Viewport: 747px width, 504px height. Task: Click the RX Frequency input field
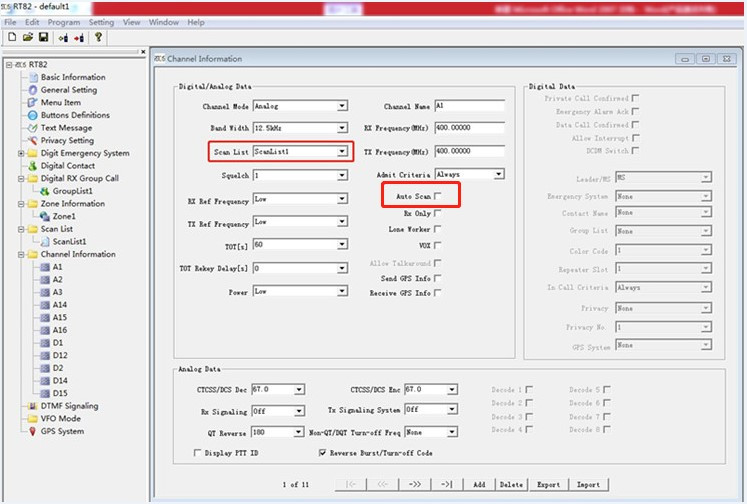pyautogui.click(x=469, y=129)
